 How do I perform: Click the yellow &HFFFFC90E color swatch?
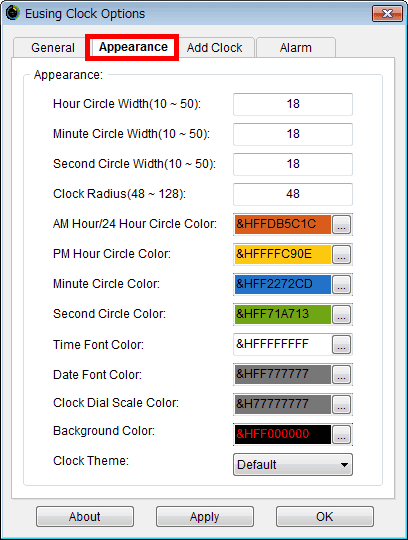click(283, 255)
